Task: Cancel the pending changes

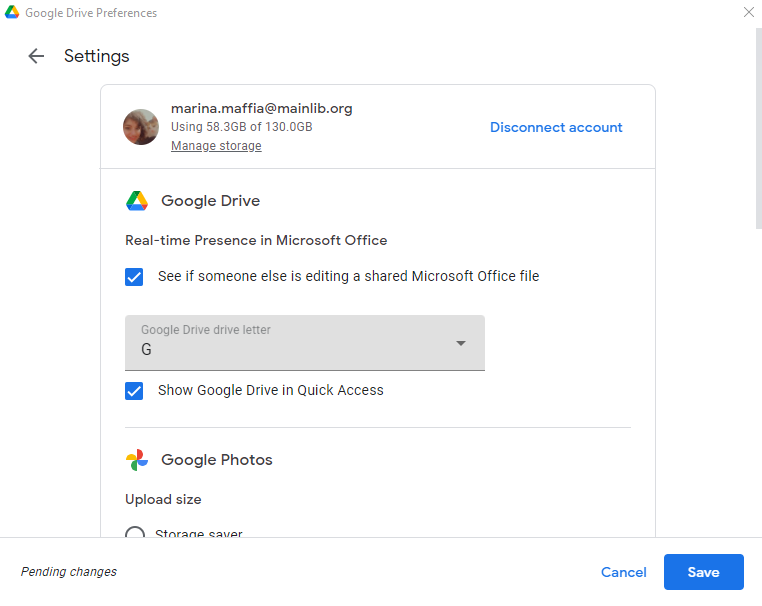Action: [x=623, y=572]
